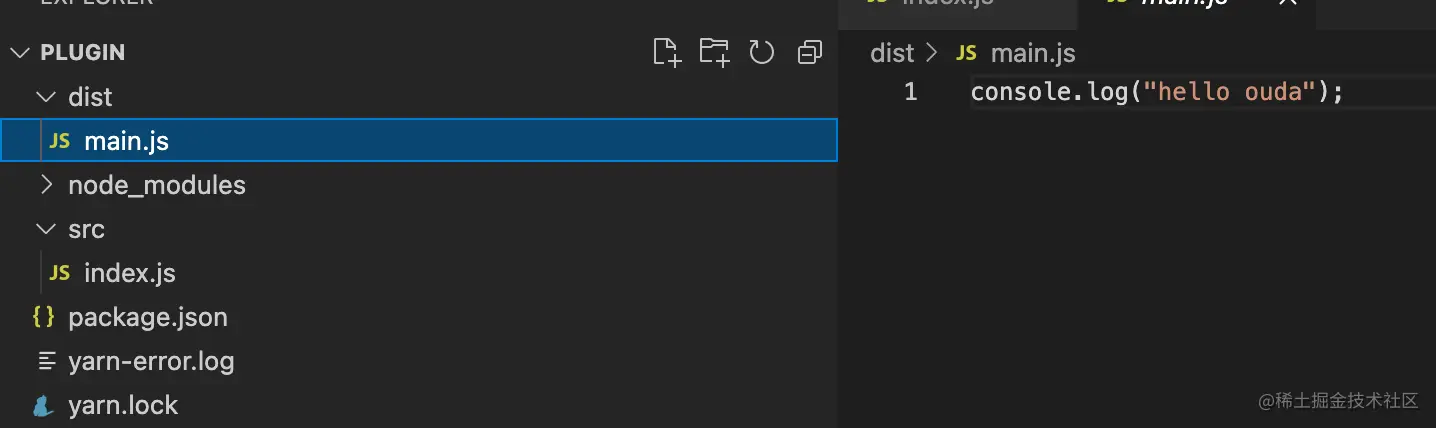Click line number 1 in the gutter
This screenshot has width=1436, height=428.
point(910,92)
